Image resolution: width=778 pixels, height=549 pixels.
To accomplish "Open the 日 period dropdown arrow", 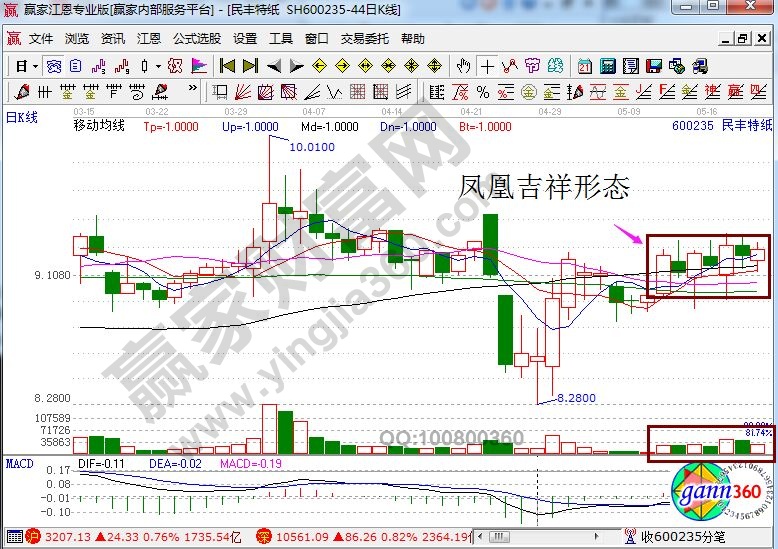I will click(x=35, y=66).
